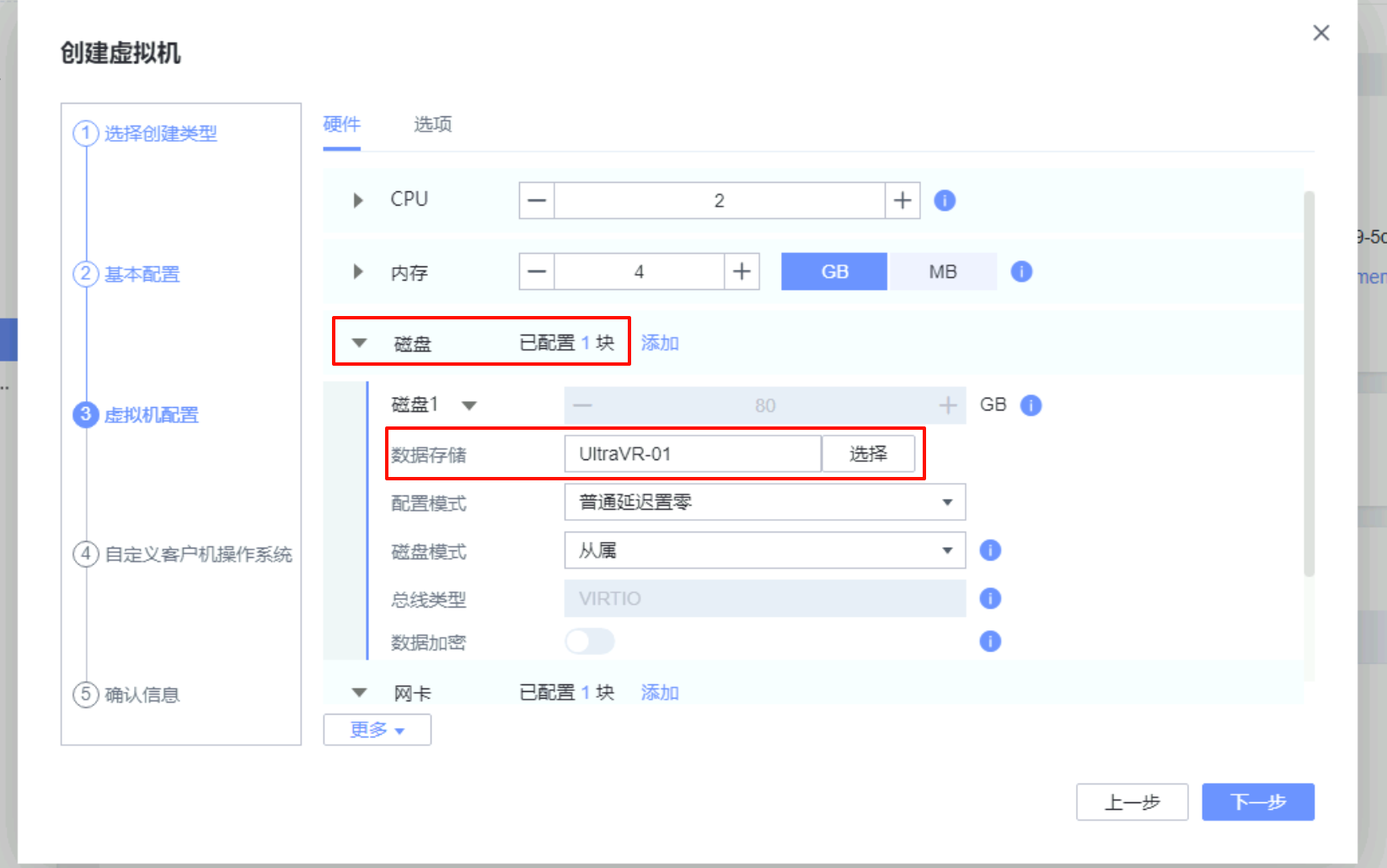Click the CPU count input field
Screen dimensions: 1387x868
click(x=719, y=201)
